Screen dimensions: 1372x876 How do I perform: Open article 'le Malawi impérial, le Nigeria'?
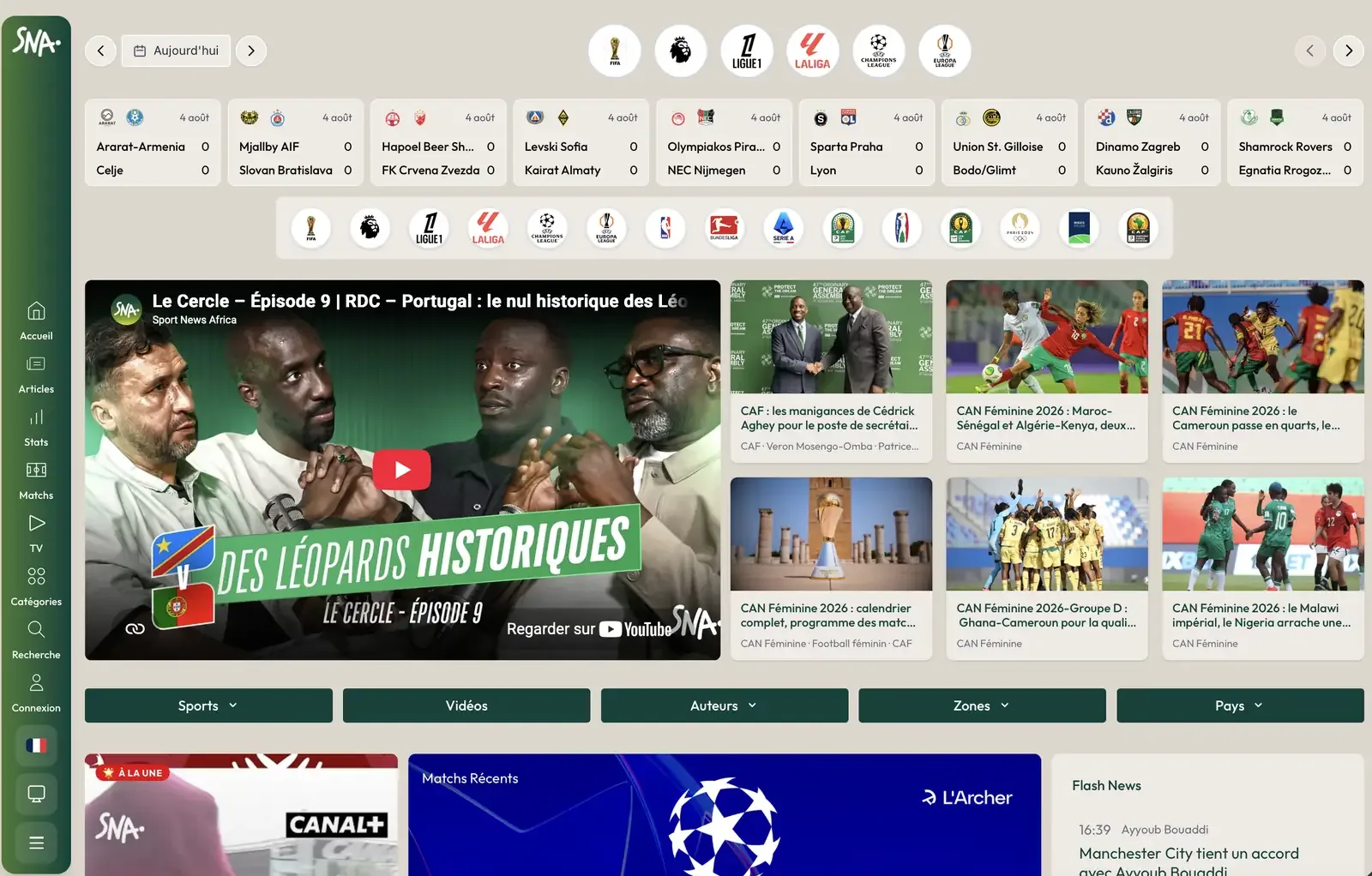pos(1263,568)
